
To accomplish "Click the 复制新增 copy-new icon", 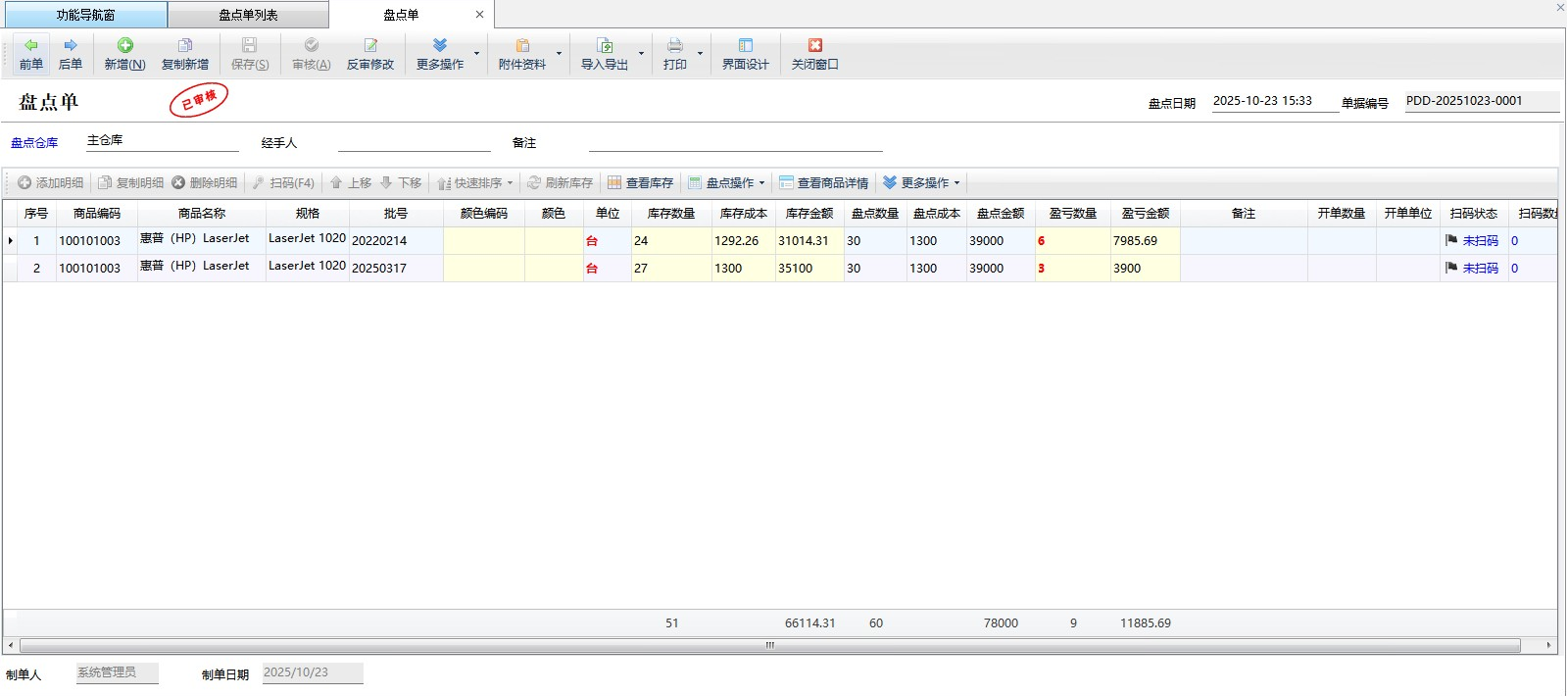I will (185, 46).
